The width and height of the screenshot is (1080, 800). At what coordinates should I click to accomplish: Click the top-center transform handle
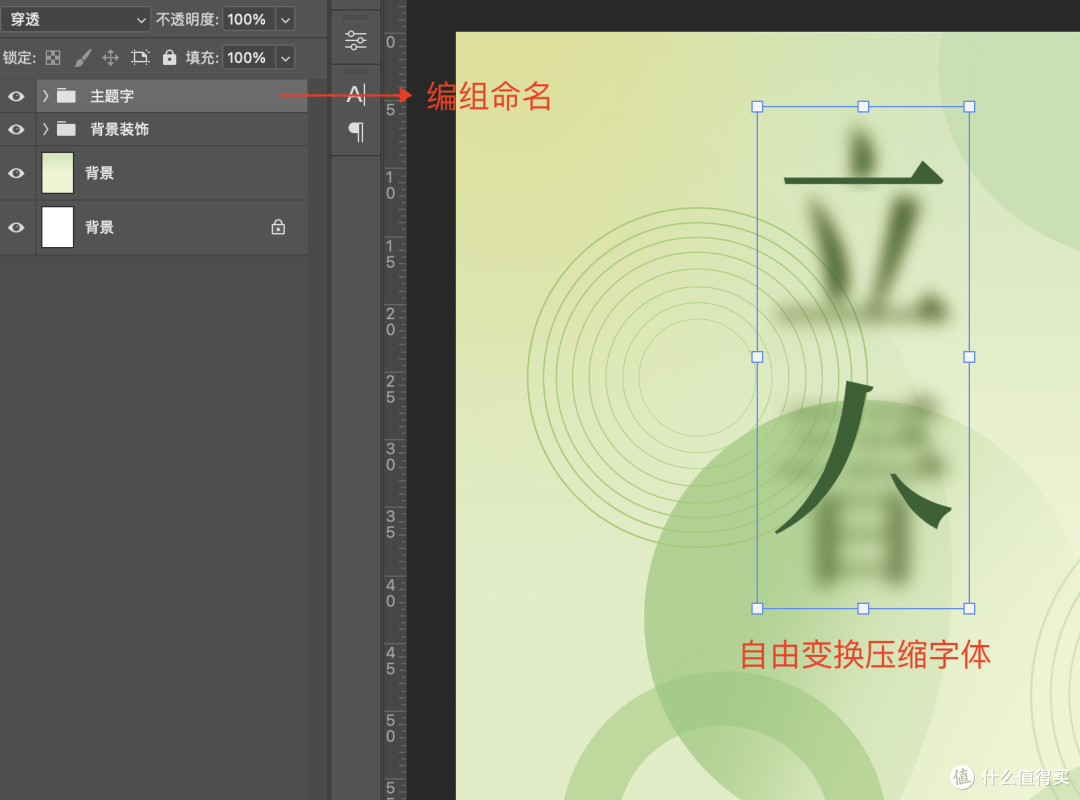(x=863, y=107)
